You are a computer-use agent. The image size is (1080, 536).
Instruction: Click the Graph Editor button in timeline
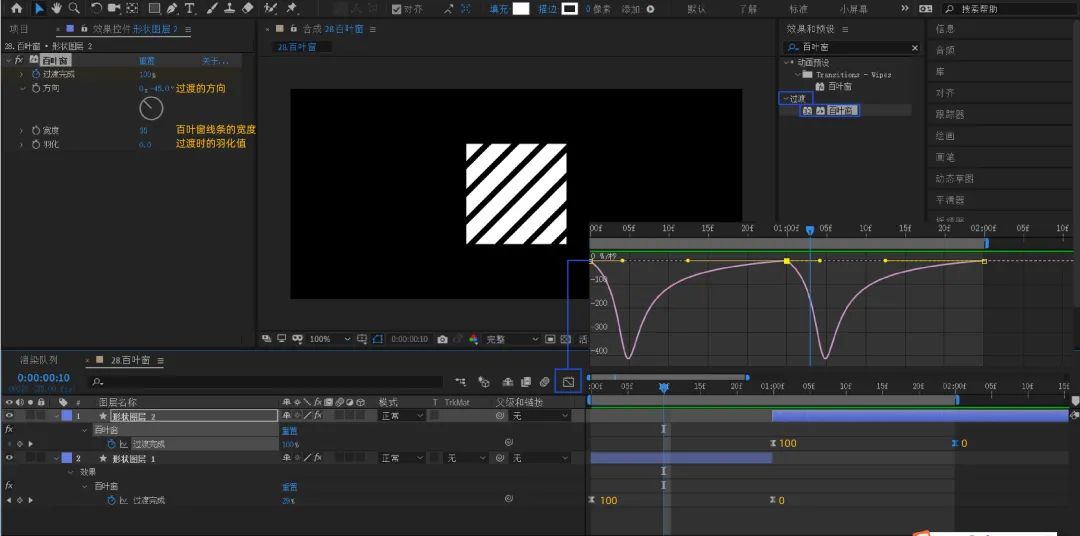(568, 382)
